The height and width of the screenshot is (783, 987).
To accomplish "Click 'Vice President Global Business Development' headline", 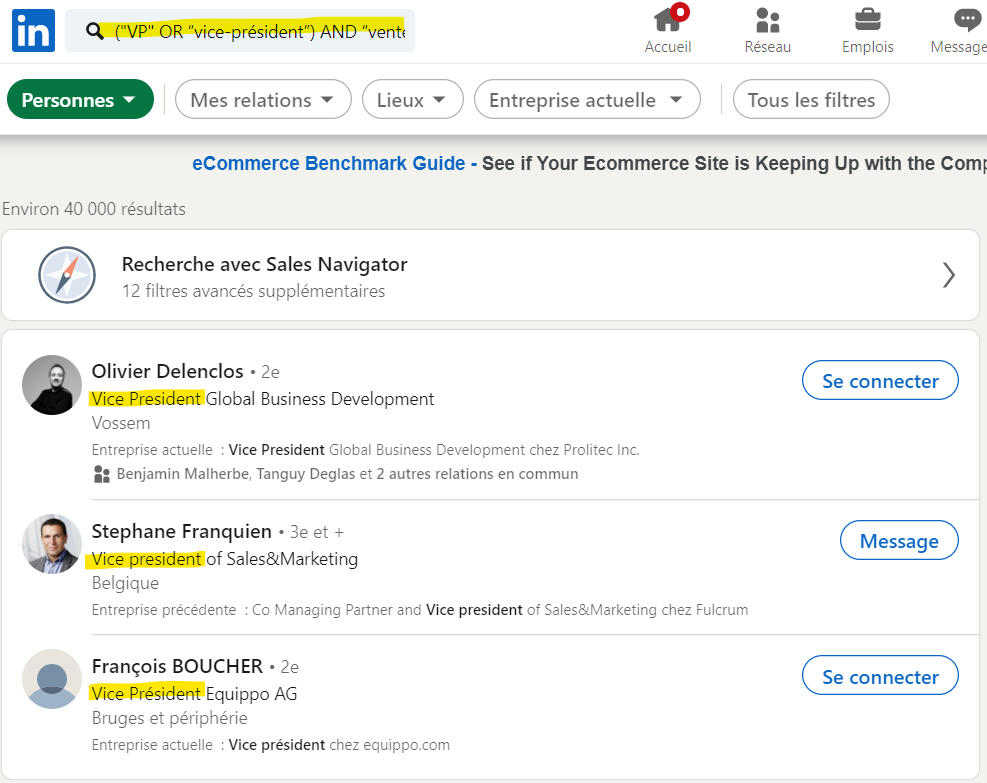I will coord(262,399).
